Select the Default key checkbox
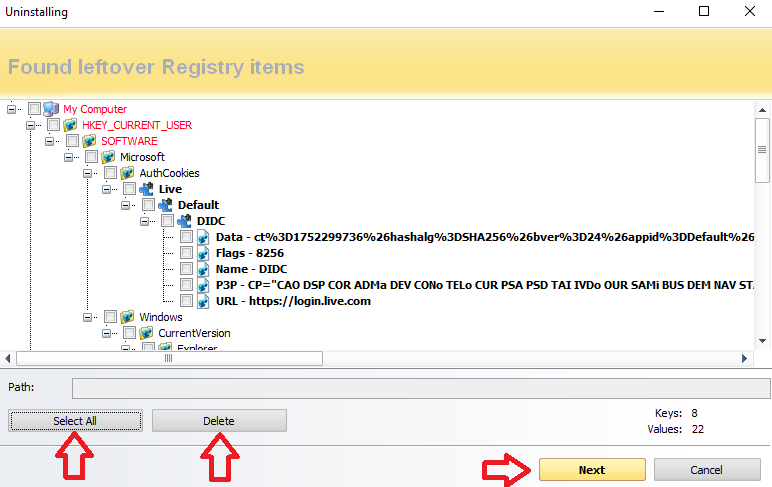The height and width of the screenshot is (487, 772). (148, 204)
